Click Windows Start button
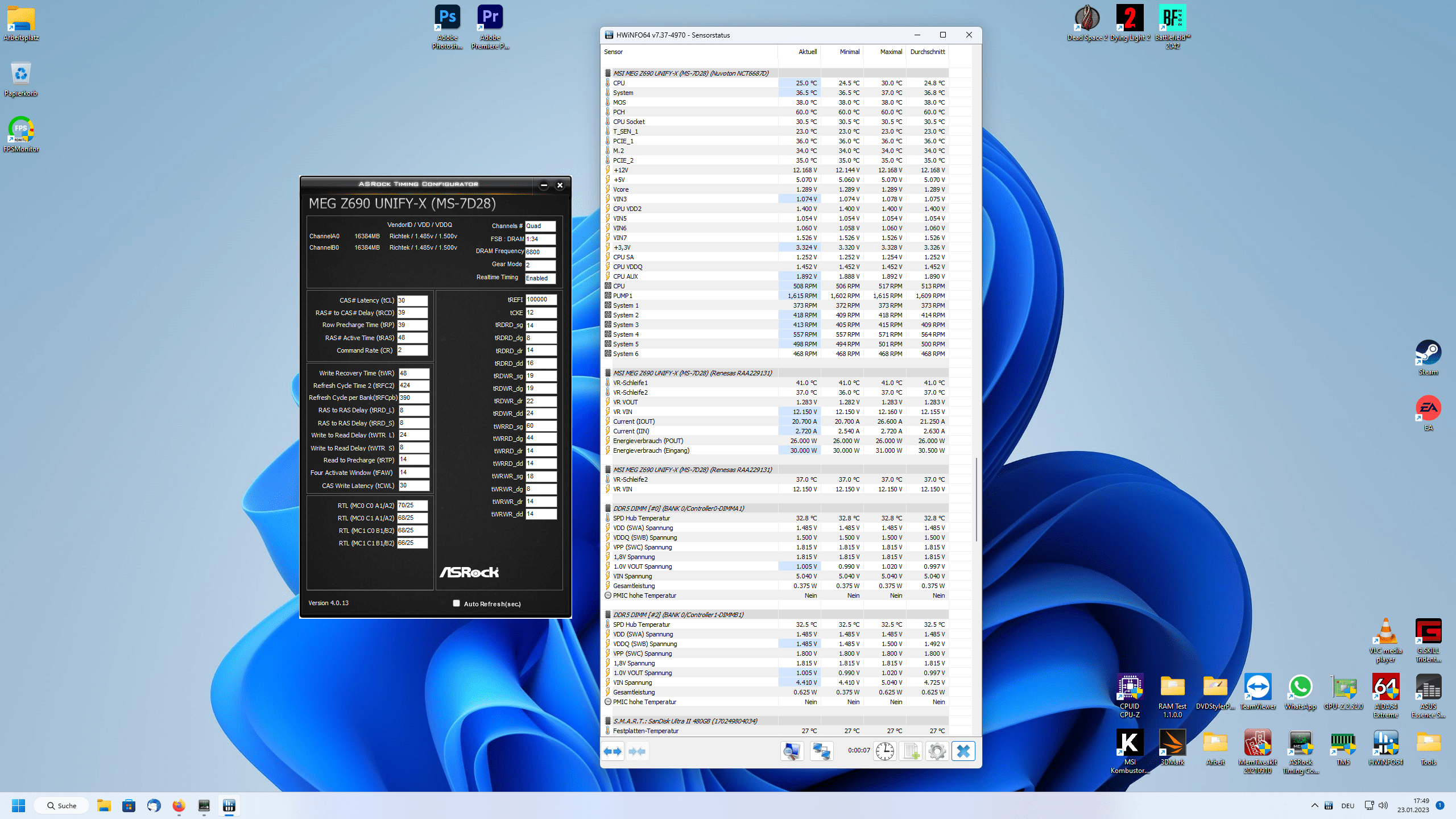 coord(18,805)
